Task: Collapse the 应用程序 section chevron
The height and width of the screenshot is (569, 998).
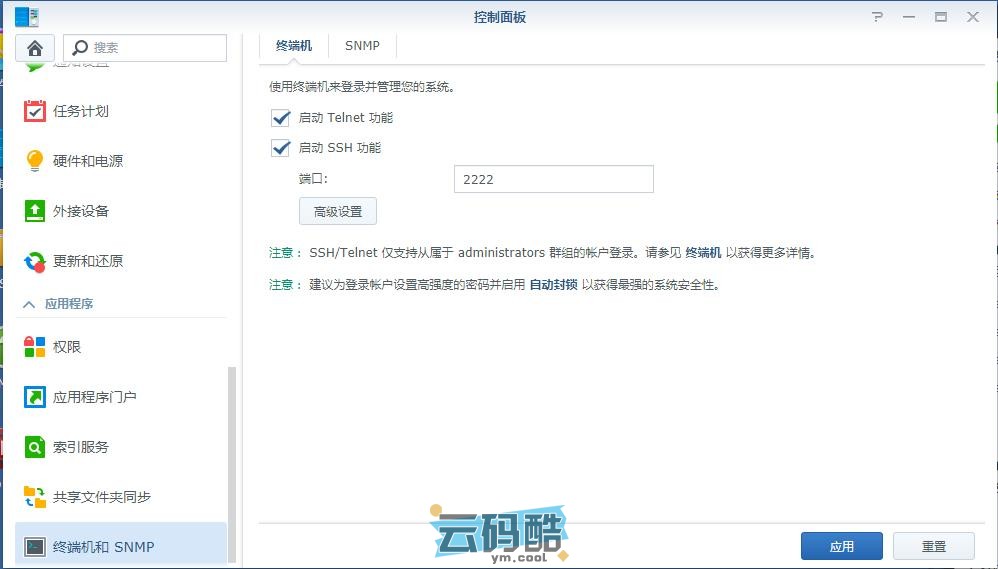Action: click(x=29, y=304)
